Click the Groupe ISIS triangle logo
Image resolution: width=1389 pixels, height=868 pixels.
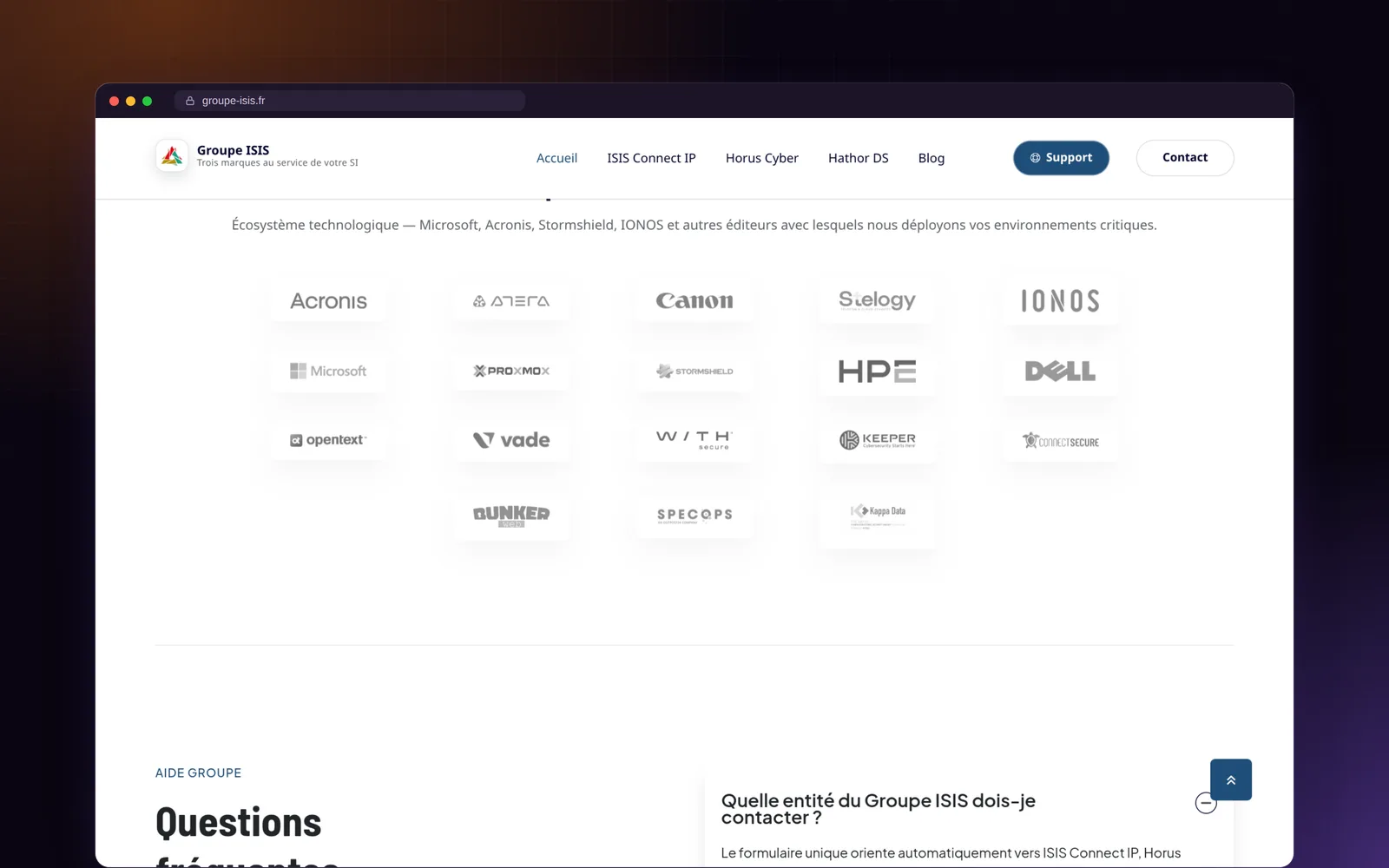[x=172, y=156]
